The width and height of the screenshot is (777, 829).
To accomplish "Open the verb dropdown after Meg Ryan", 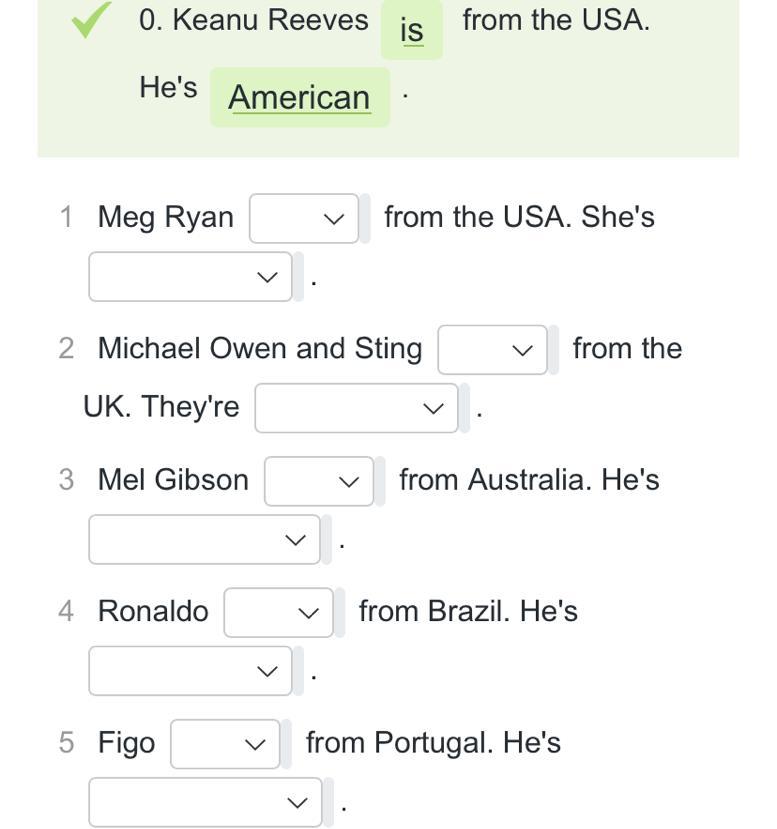I will (304, 218).
